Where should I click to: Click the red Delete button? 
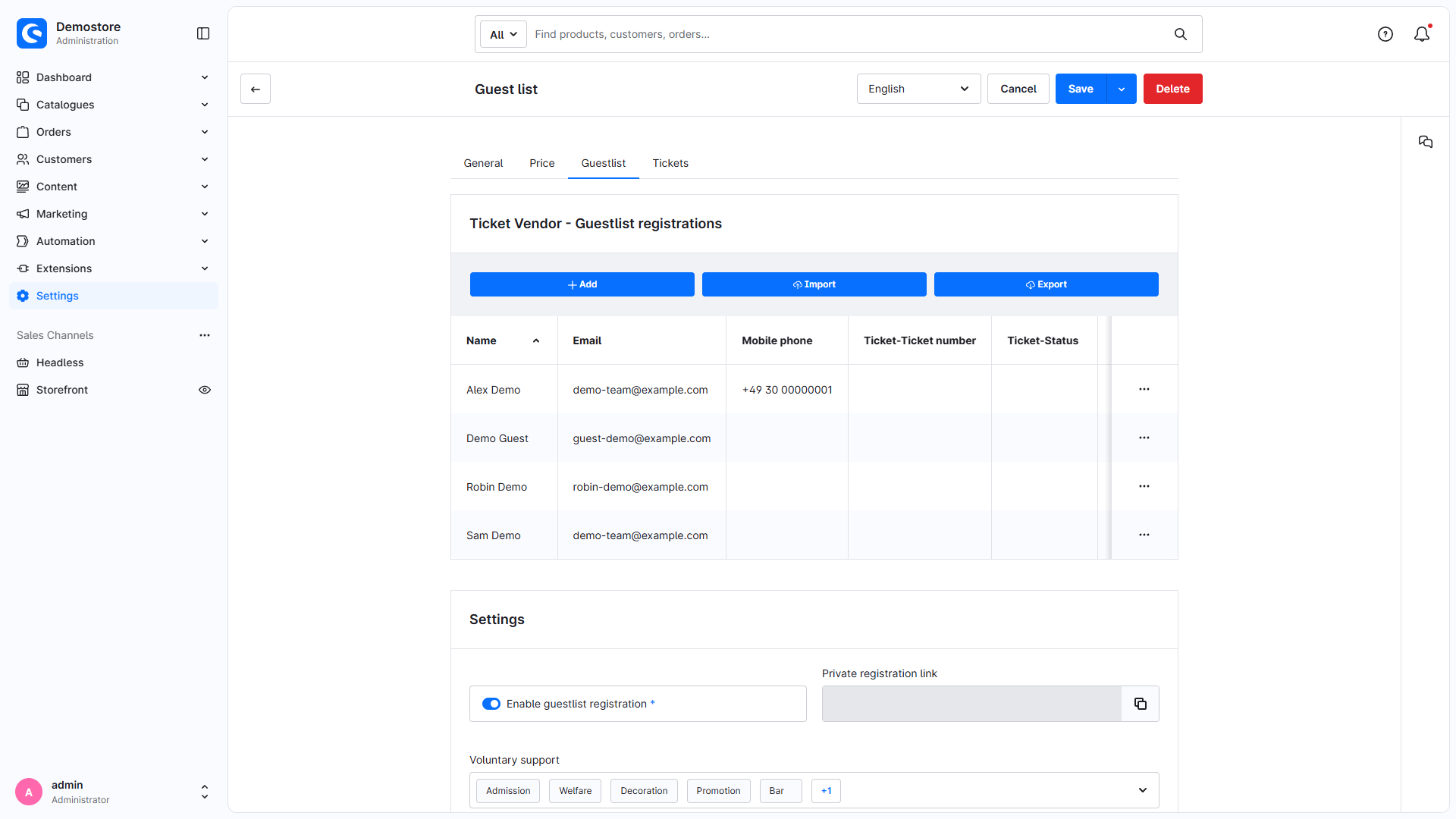point(1172,89)
